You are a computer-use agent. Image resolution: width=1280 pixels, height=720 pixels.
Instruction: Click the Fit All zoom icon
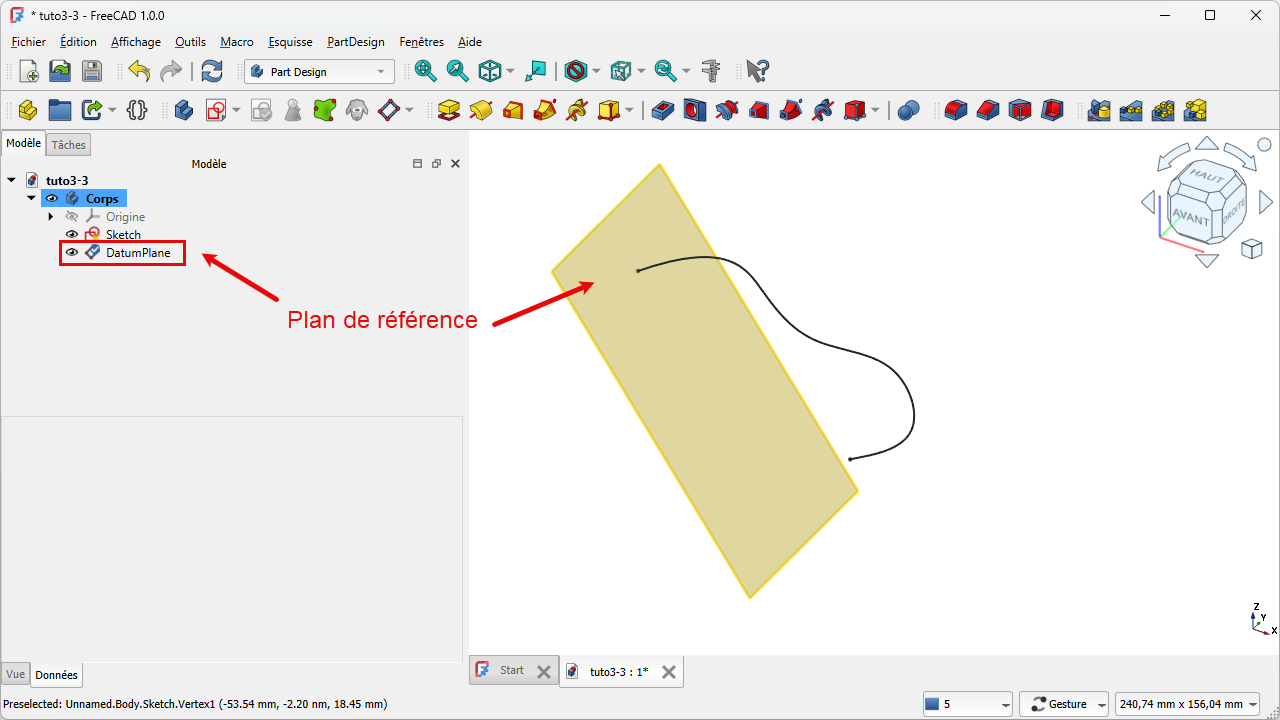click(426, 71)
